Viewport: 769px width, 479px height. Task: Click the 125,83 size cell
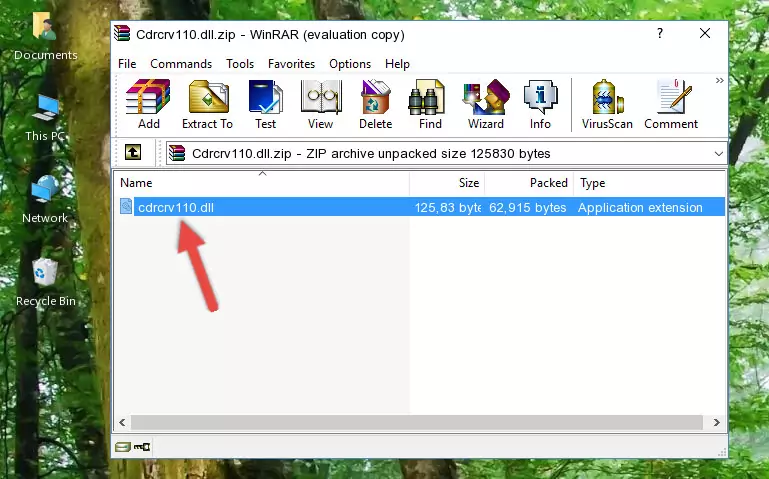[447, 207]
